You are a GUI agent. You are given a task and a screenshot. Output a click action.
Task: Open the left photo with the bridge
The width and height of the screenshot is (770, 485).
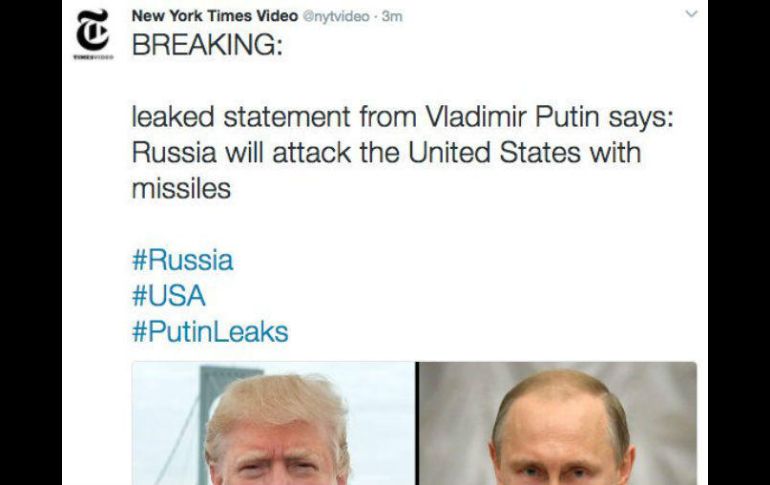[x=273, y=424]
